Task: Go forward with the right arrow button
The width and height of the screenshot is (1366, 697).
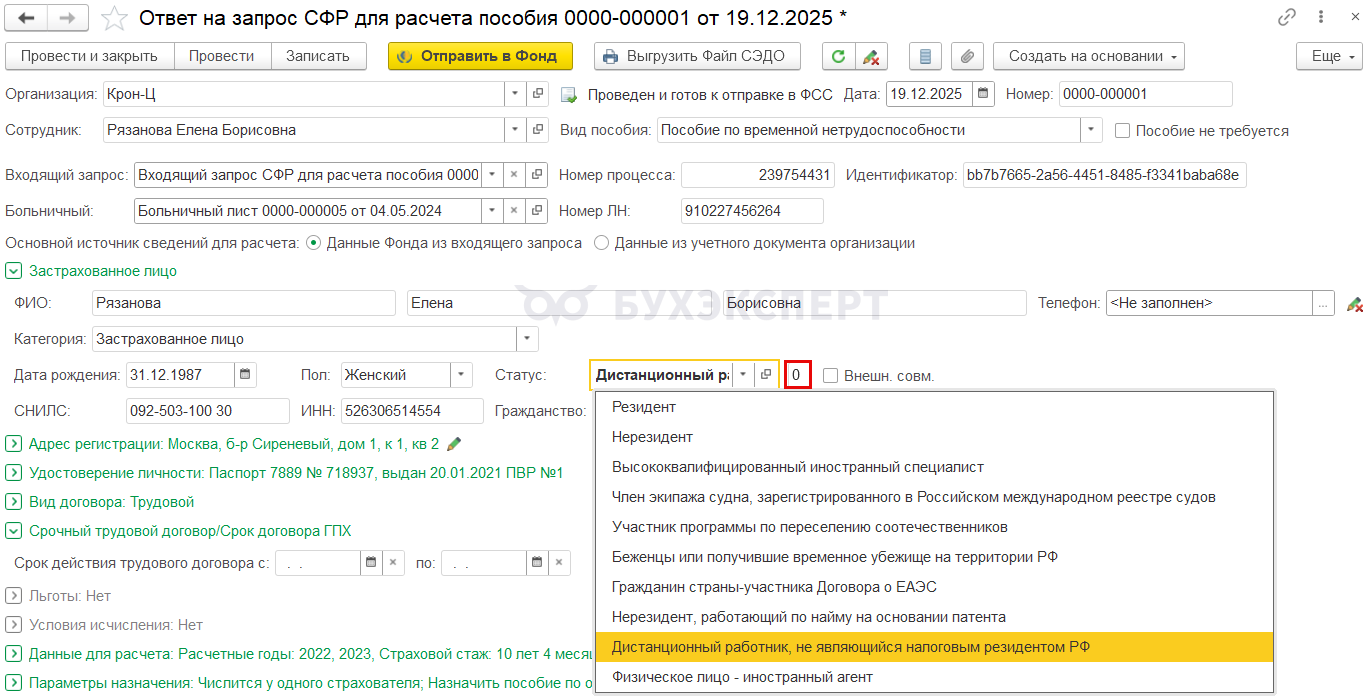Action: [x=67, y=18]
